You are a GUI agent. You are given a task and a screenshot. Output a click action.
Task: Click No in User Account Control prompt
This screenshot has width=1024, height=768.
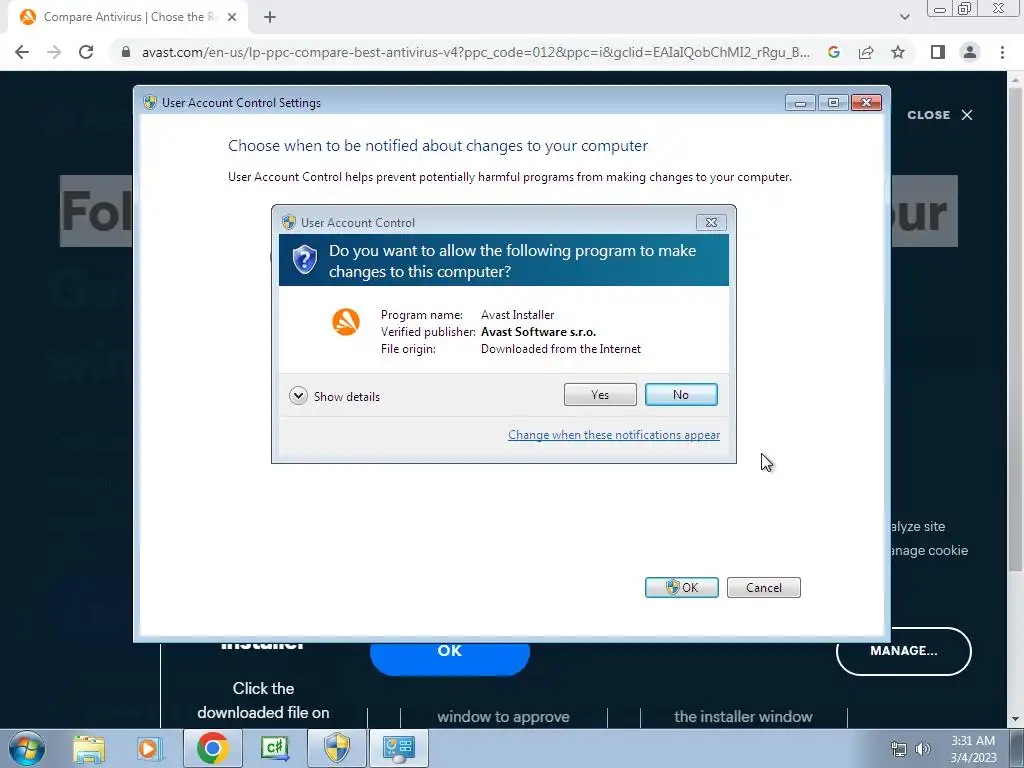tap(680, 394)
